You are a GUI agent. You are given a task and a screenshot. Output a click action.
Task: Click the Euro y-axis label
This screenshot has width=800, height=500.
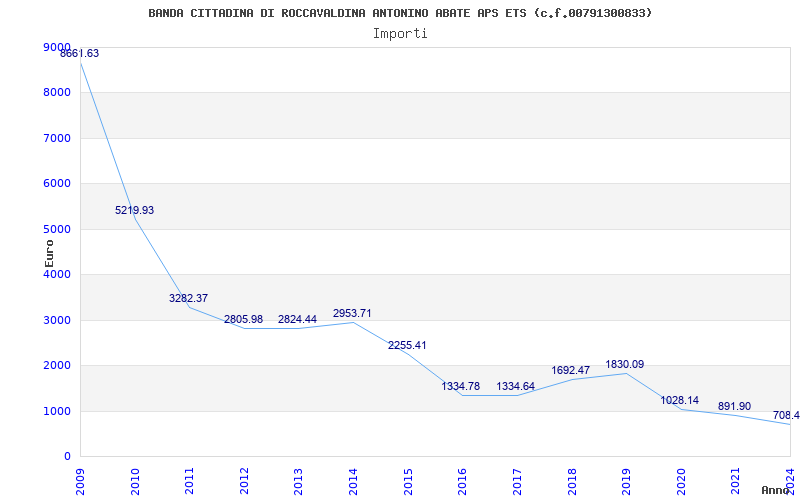point(49,253)
